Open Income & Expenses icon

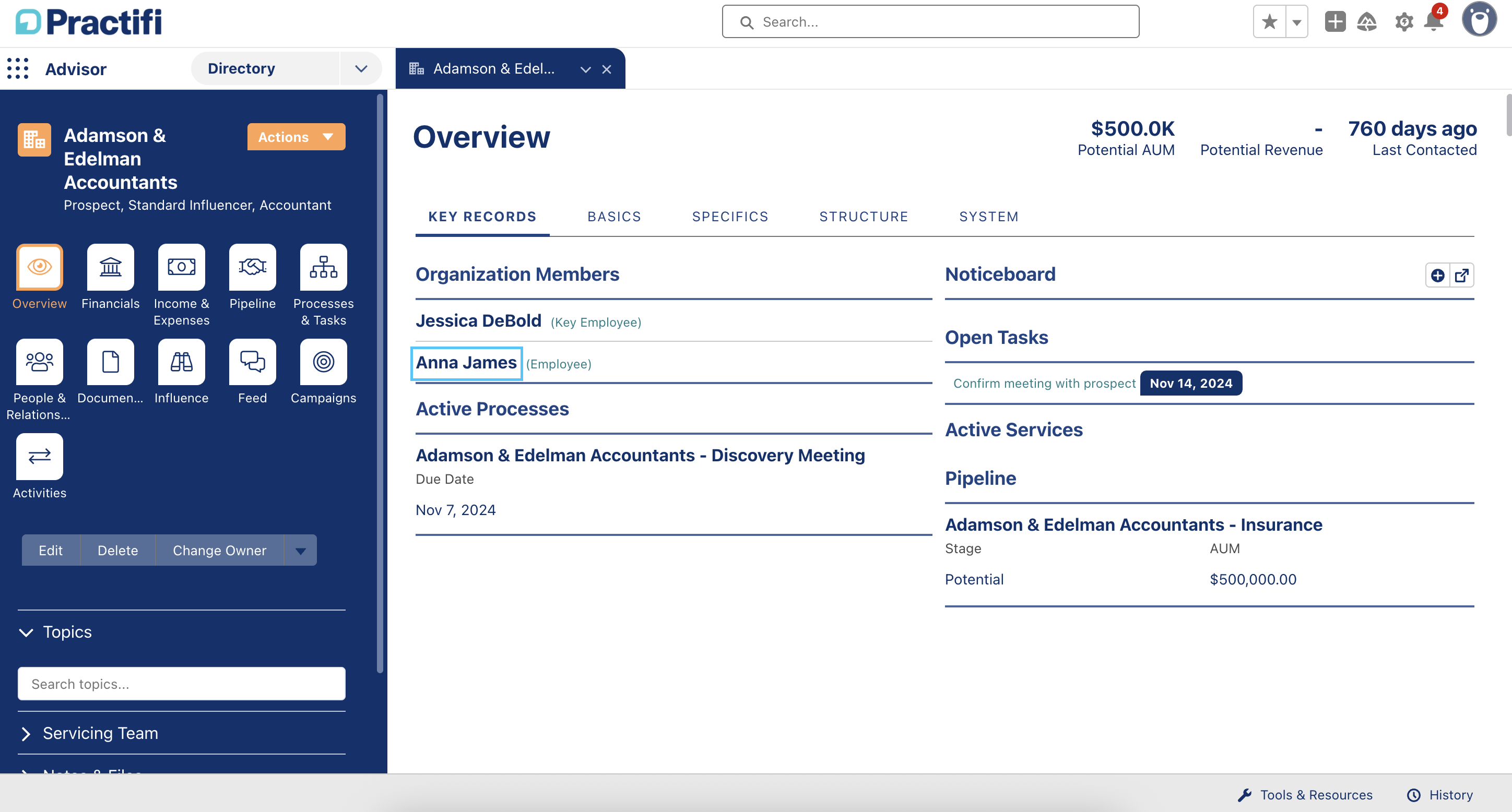coord(181,267)
